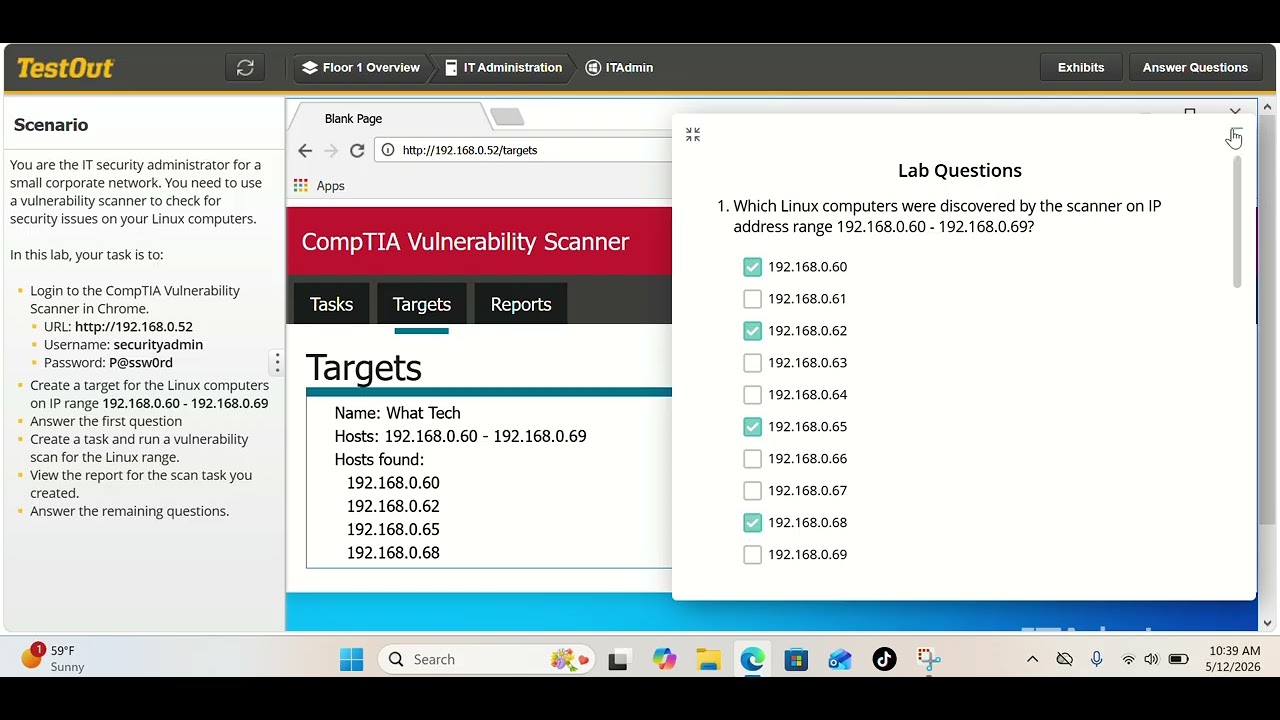Check the 192.168.0.63 checkbox

pyautogui.click(x=753, y=363)
